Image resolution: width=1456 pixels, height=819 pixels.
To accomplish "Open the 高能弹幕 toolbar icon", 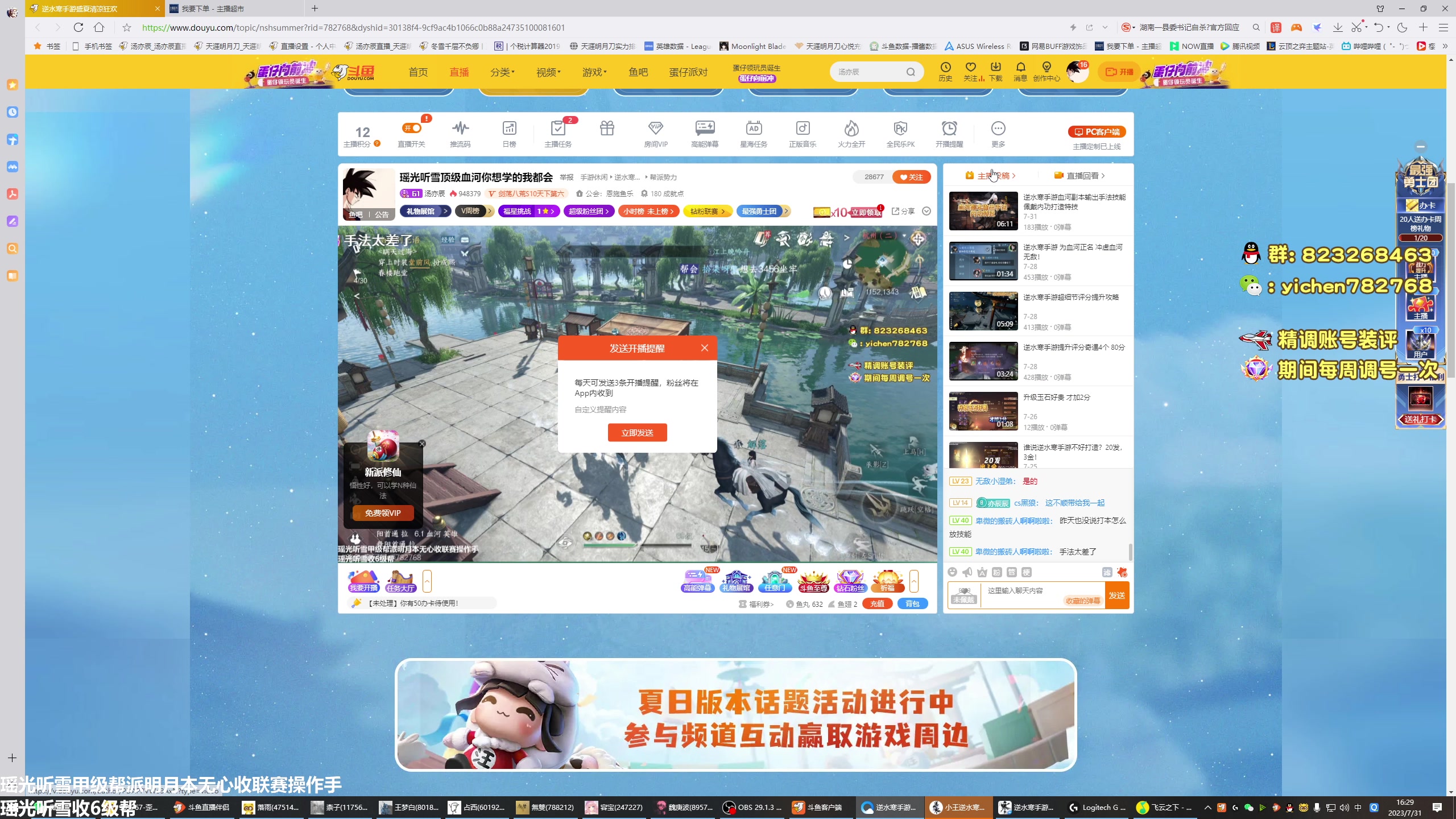I will 705,129.
